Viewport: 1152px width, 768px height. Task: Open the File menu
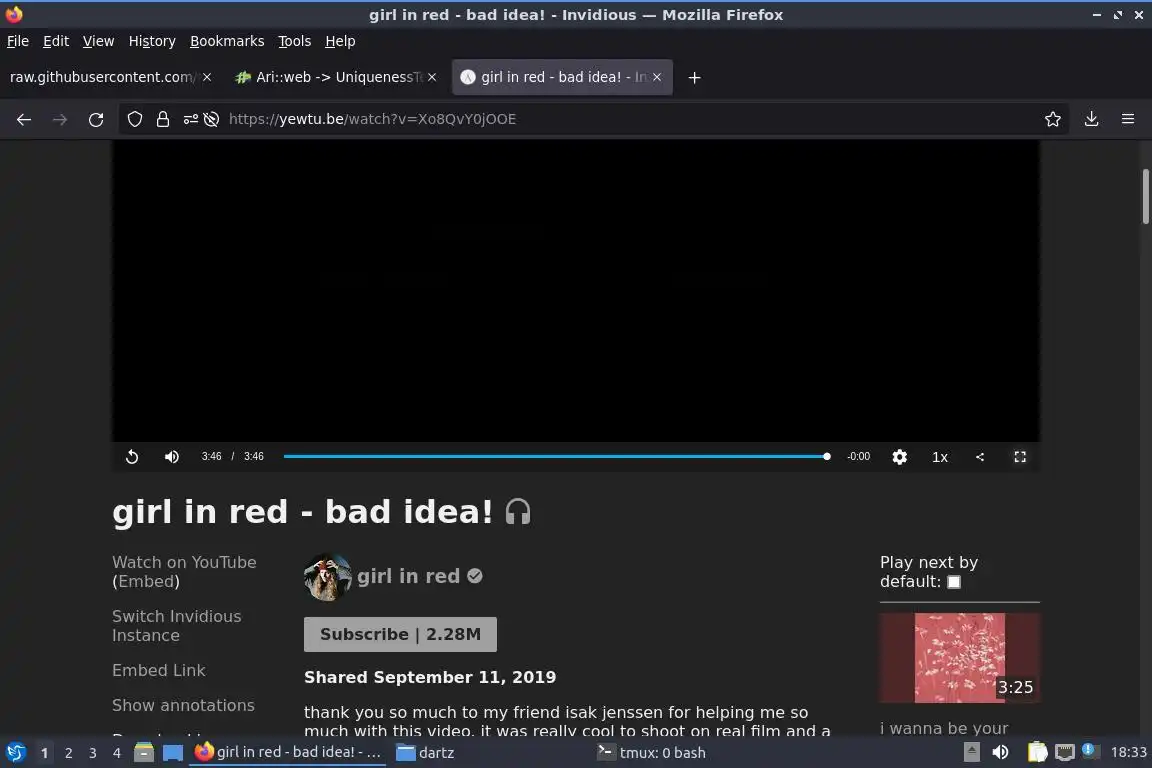click(x=18, y=41)
